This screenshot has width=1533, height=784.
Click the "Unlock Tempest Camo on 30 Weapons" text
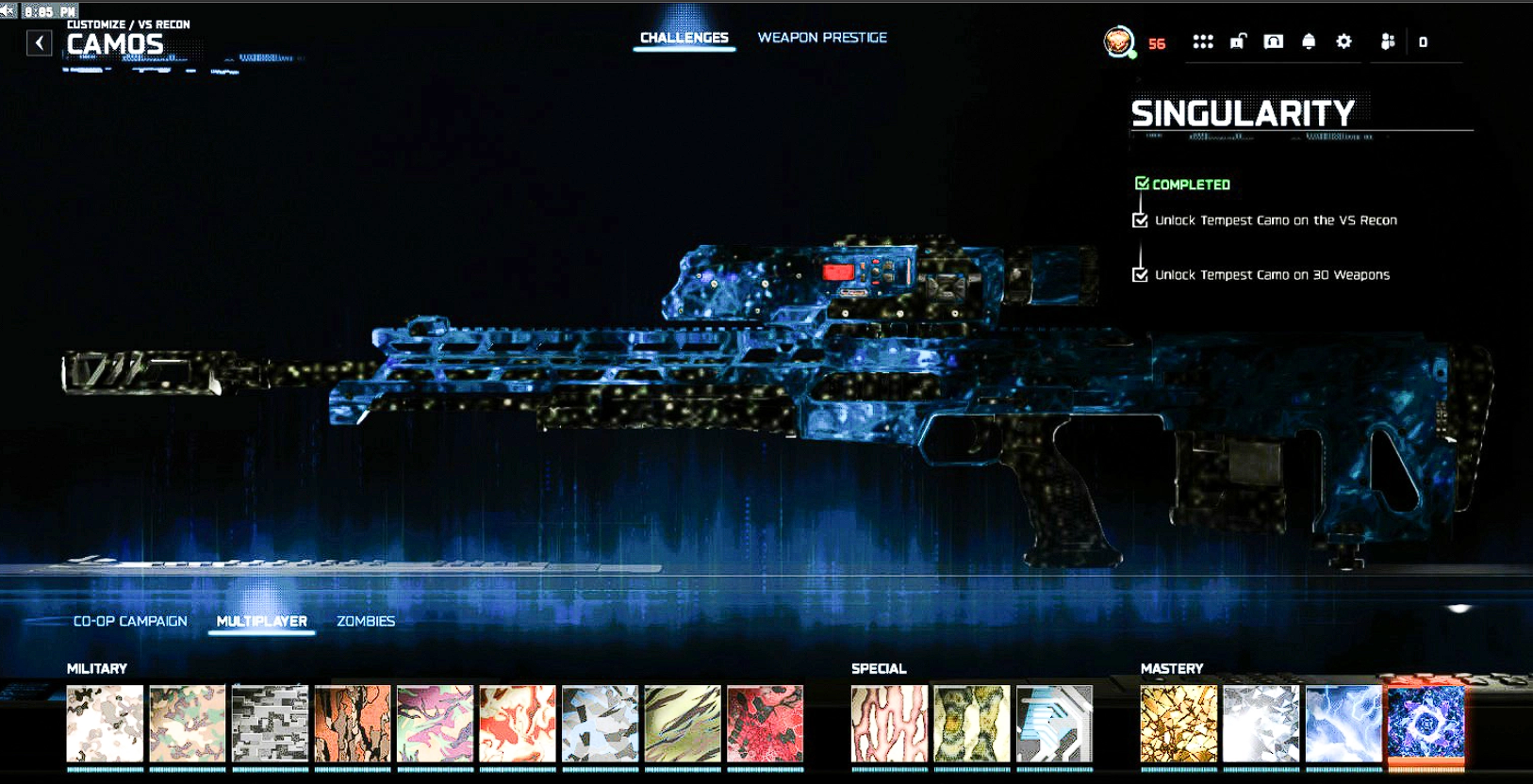pyautogui.click(x=1272, y=275)
